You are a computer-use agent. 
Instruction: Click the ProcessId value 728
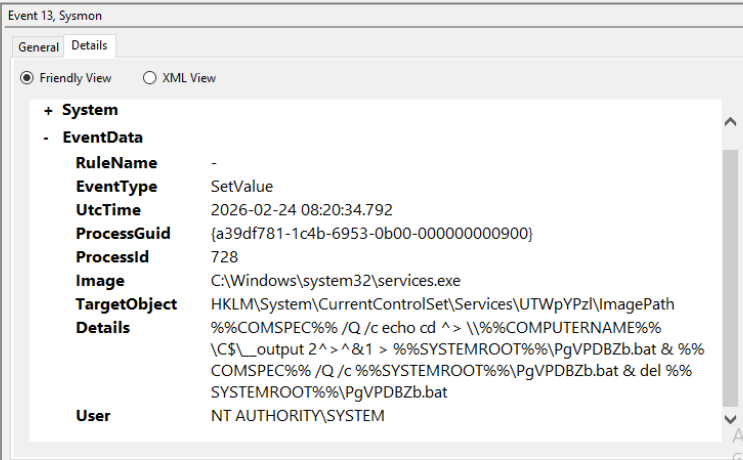tap(224, 257)
